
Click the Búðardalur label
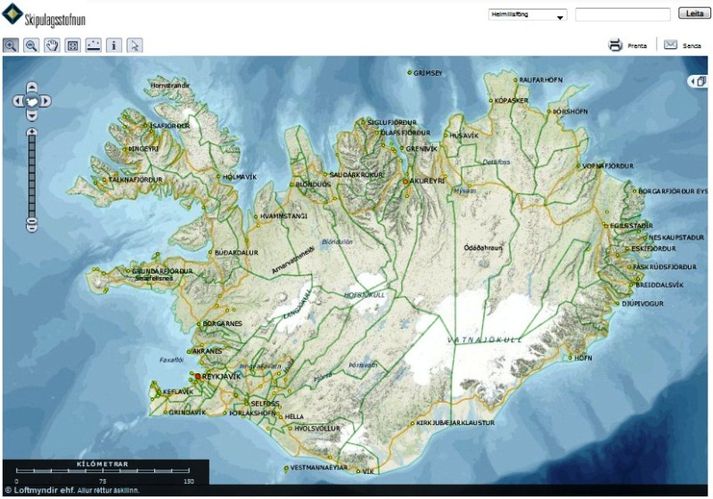click(x=236, y=252)
